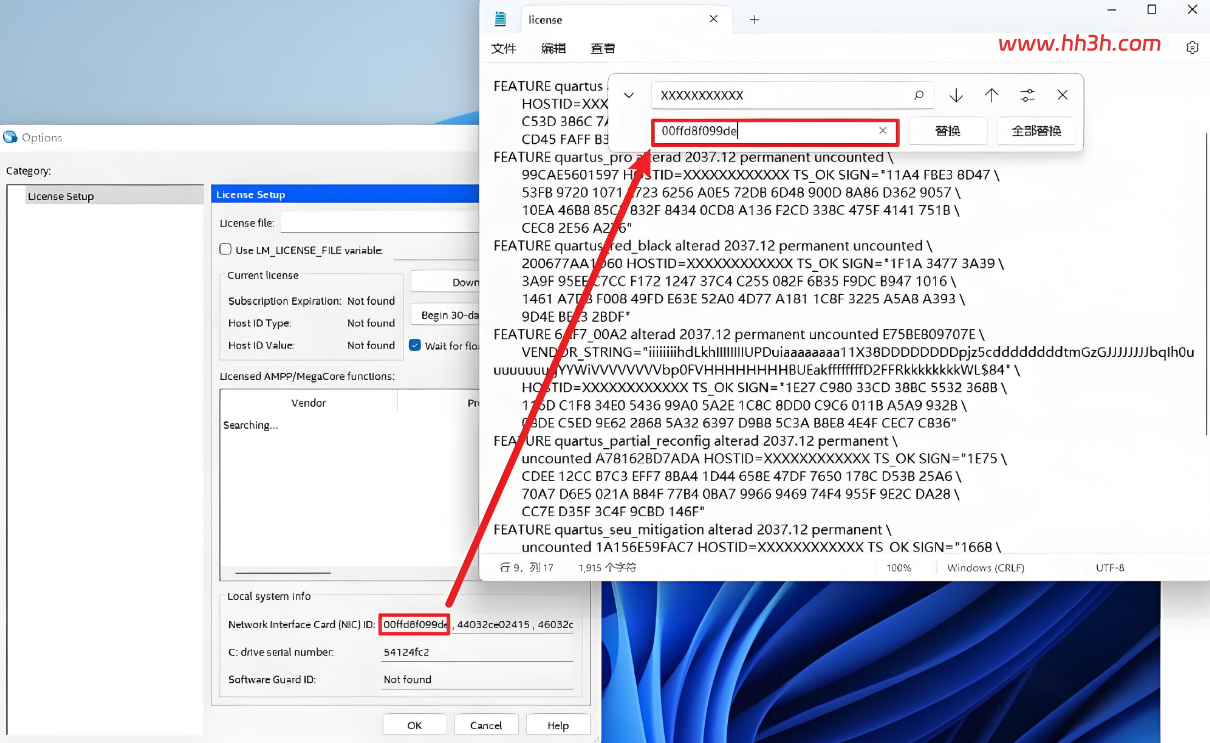Open the 编辑 menu

(553, 48)
